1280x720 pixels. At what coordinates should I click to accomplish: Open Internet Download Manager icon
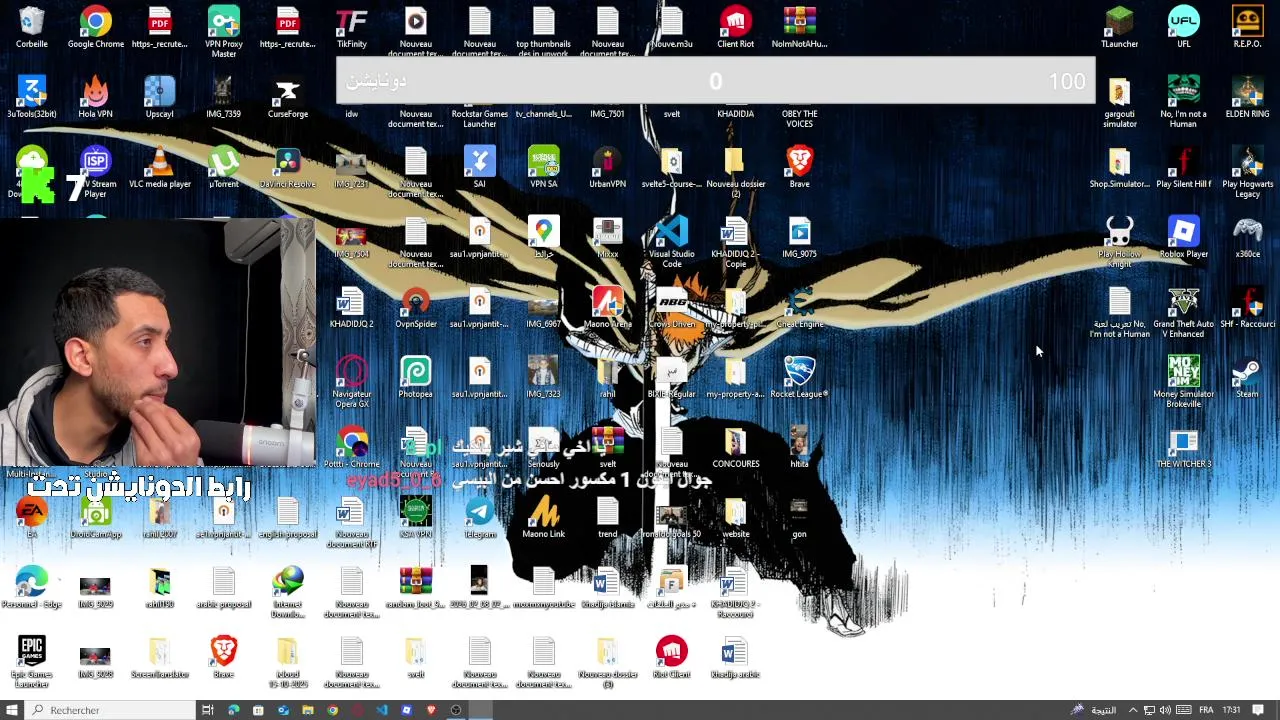coord(288,592)
